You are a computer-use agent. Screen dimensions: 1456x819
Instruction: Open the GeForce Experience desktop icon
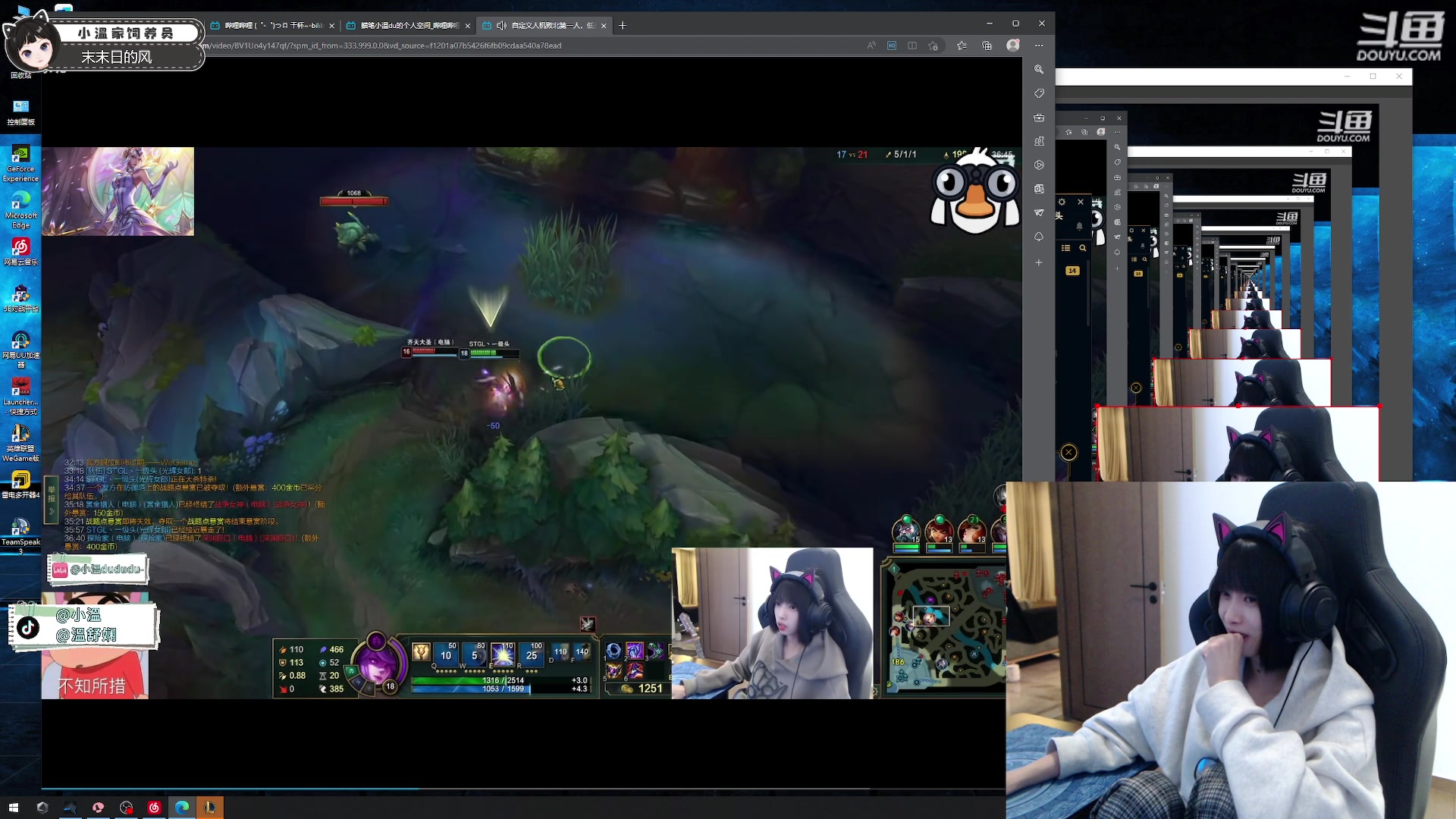coord(20,163)
